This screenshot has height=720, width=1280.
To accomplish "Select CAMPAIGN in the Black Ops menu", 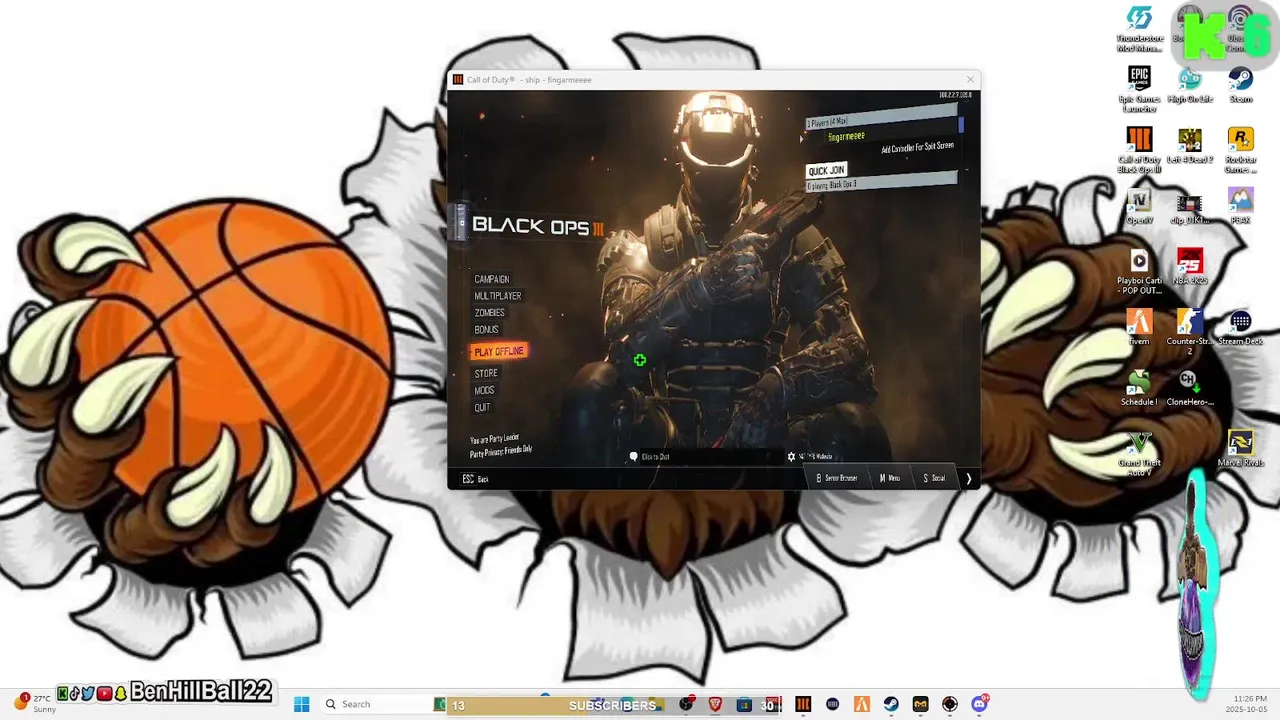I will pyautogui.click(x=491, y=279).
